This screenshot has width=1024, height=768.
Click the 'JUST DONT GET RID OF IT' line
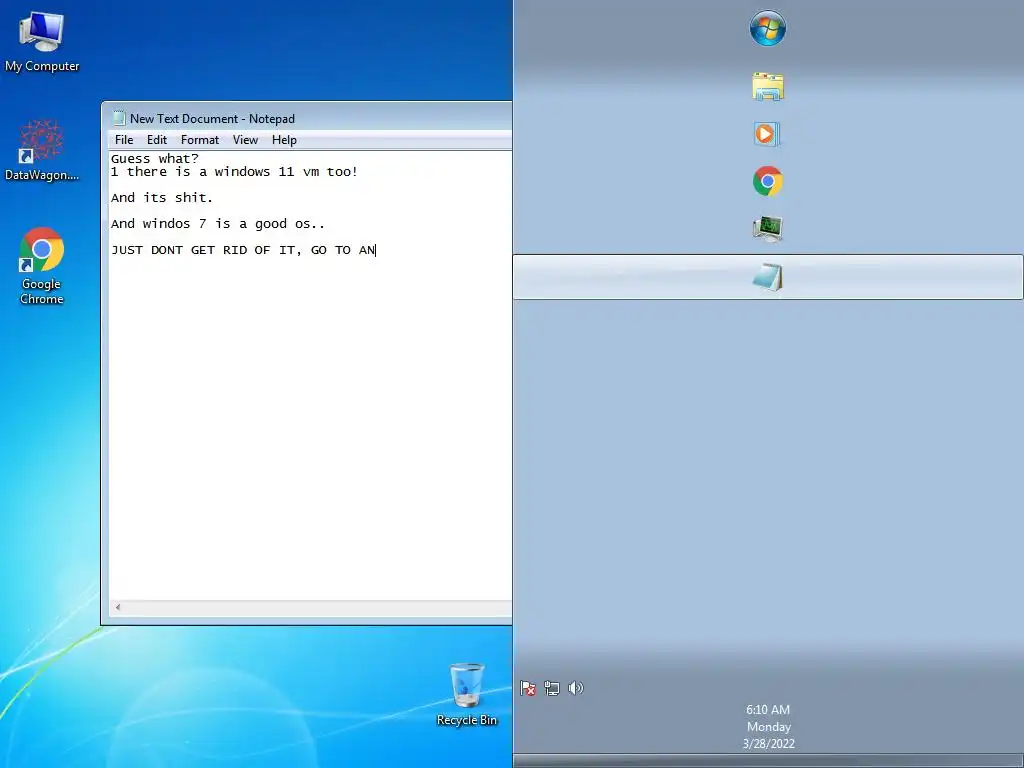243,250
